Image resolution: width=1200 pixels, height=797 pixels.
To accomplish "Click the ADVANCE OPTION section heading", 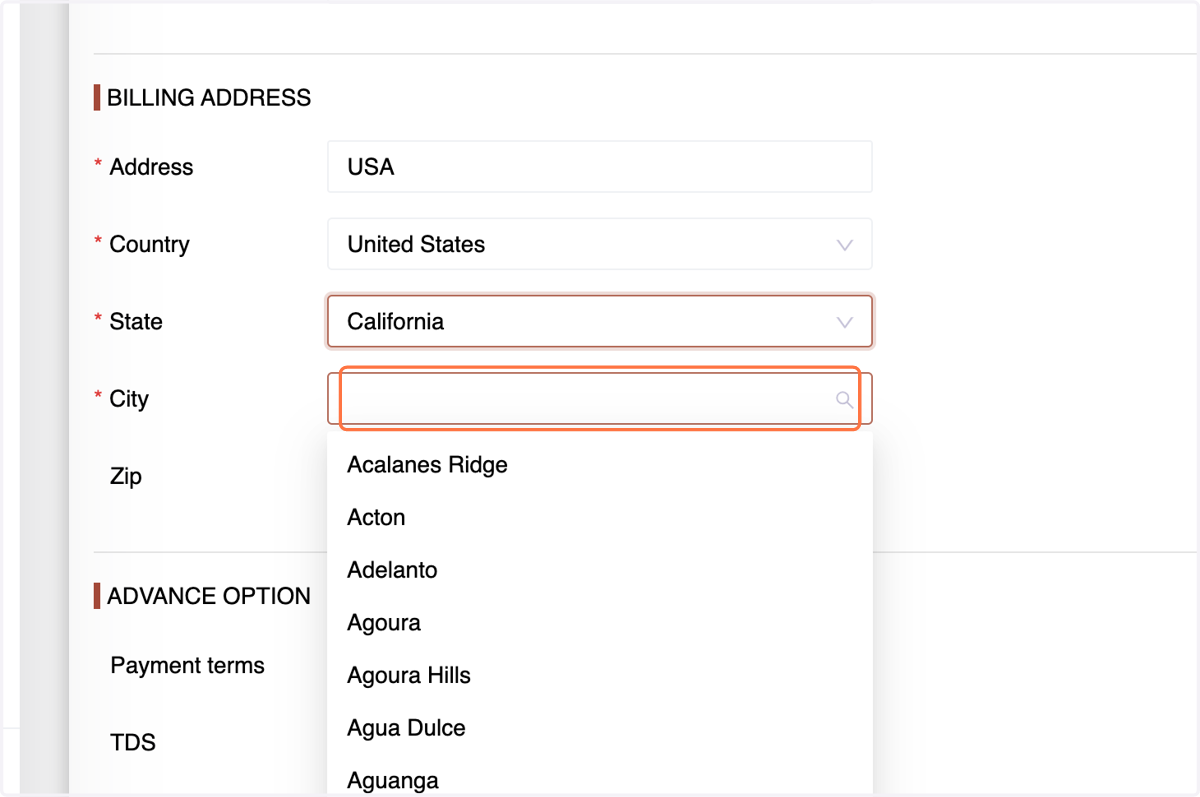I will tap(209, 596).
